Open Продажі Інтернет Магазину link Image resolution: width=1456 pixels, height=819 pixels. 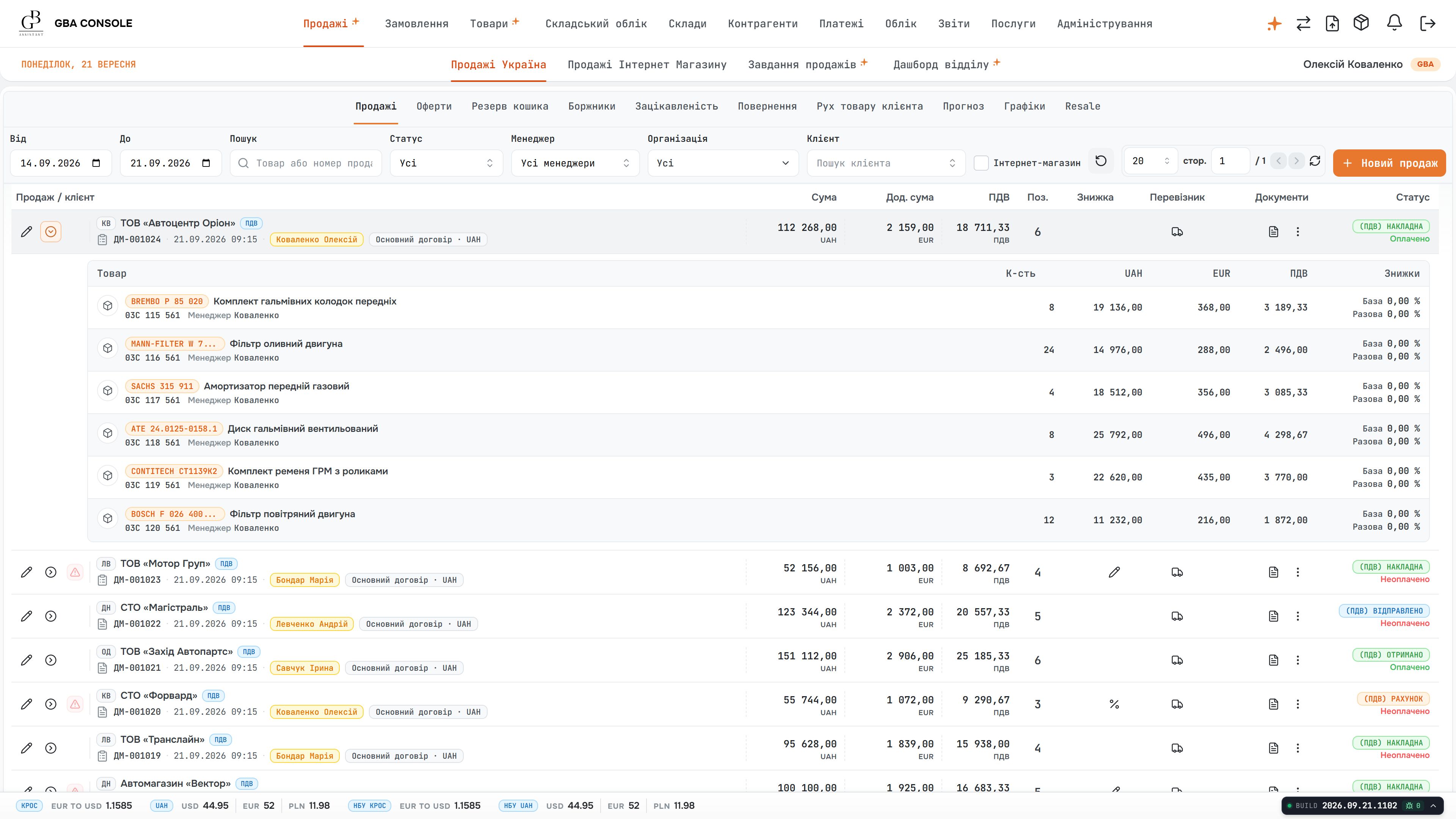(646, 64)
